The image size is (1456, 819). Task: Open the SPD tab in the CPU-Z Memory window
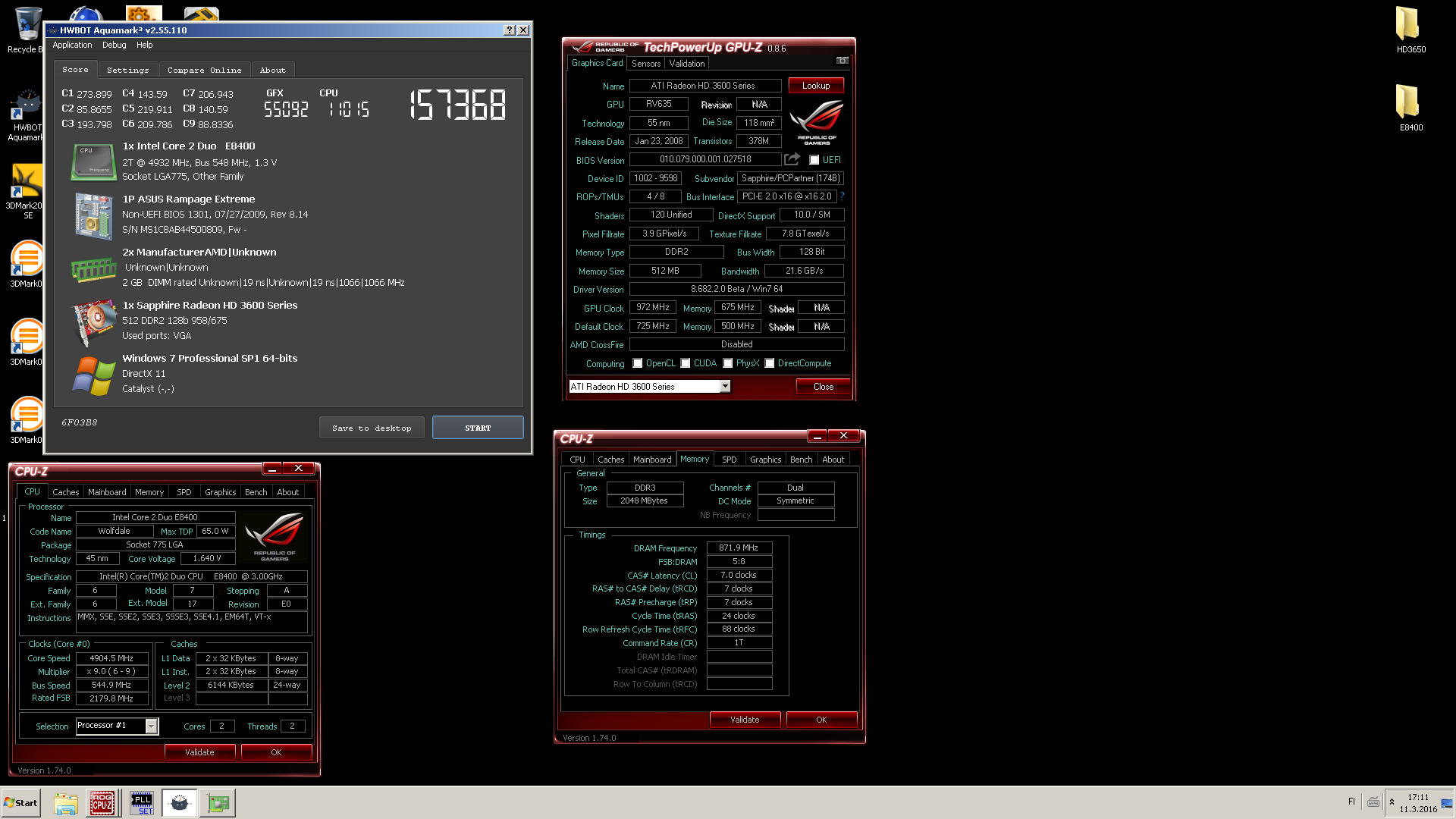(x=730, y=460)
